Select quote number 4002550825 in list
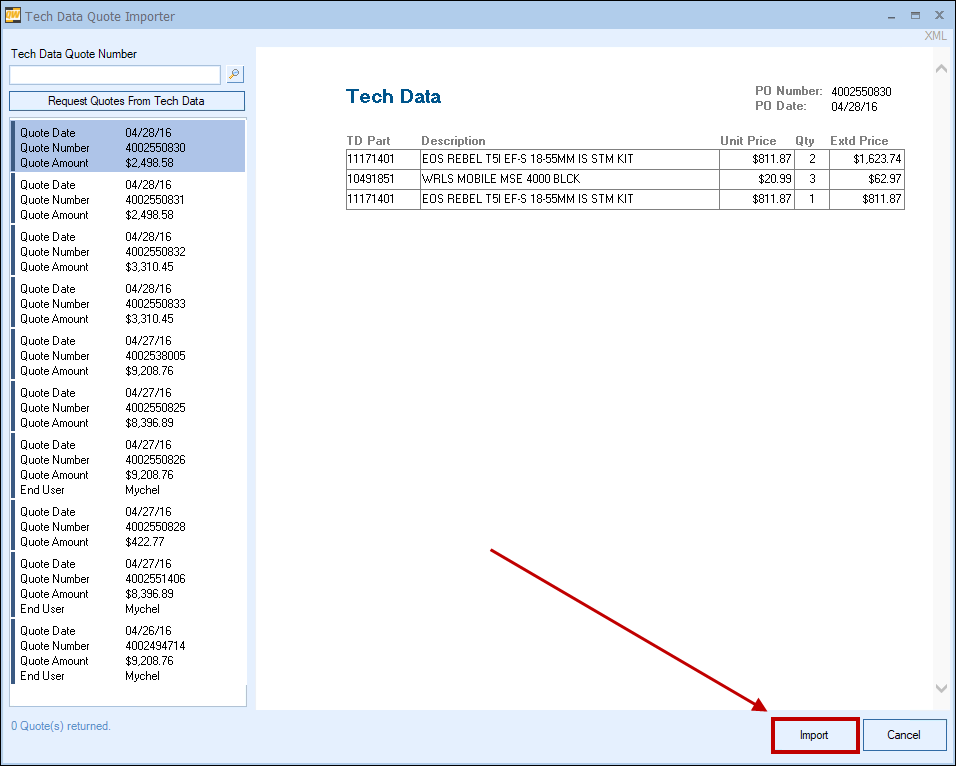The height and width of the screenshot is (766, 956). coord(128,407)
